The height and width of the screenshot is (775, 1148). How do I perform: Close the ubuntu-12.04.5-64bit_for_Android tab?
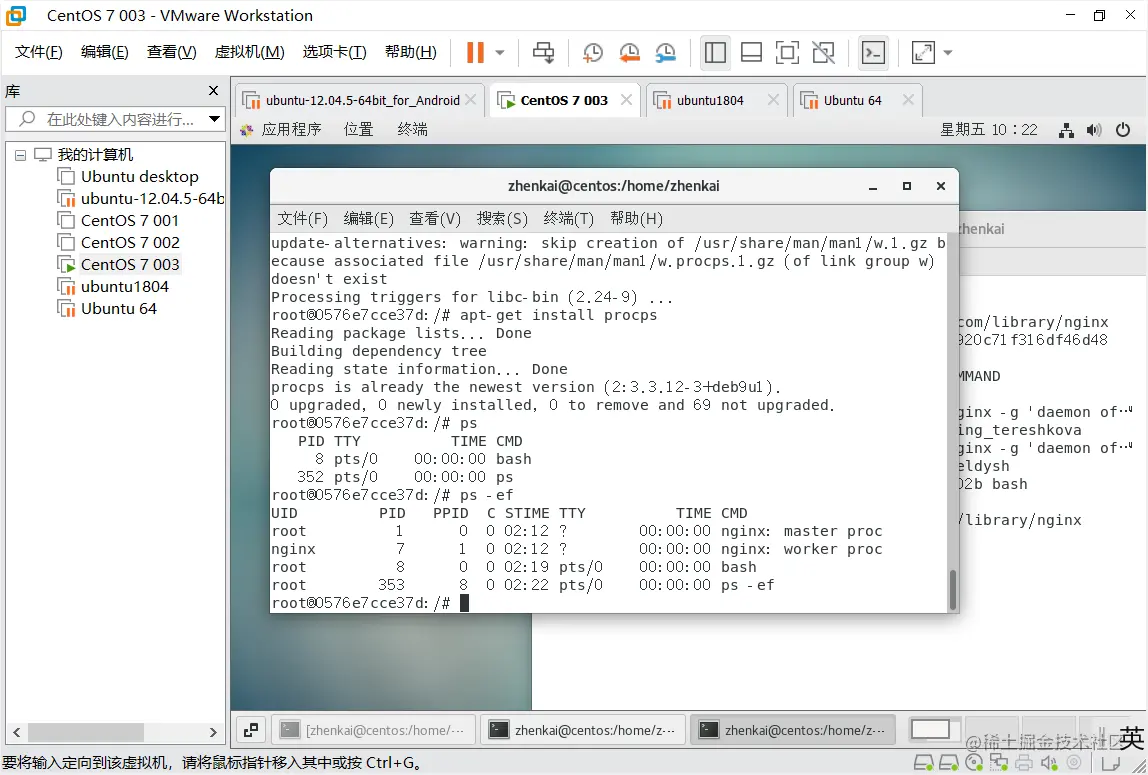point(471,100)
